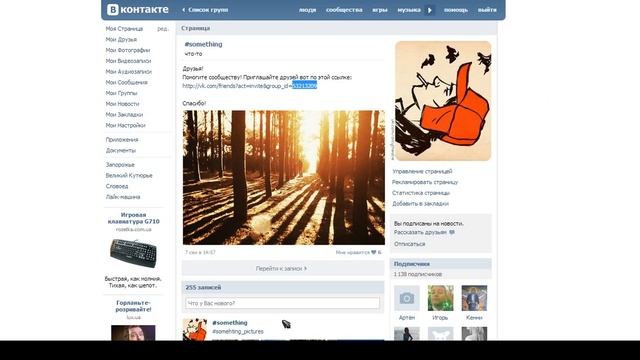Click the community avatar image
This screenshot has height=360, width=640.
pyautogui.click(x=443, y=101)
